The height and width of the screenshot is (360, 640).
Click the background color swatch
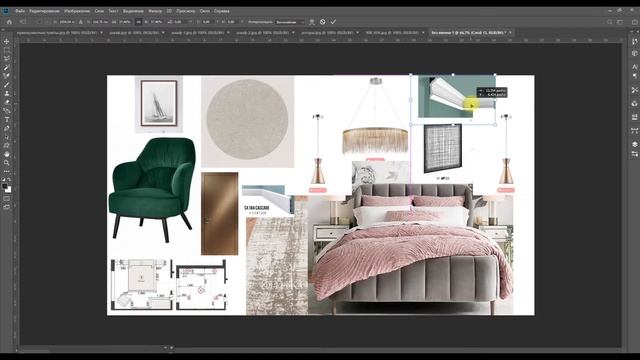pyautogui.click(x=9, y=190)
